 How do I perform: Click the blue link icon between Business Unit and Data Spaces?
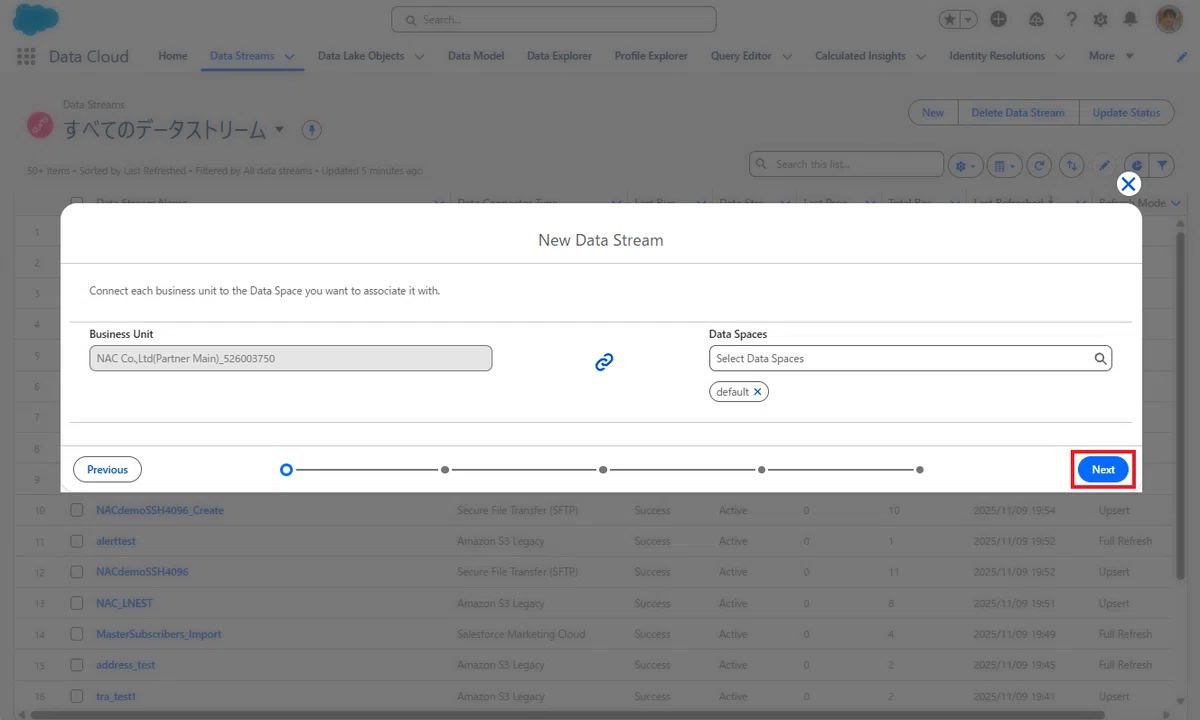click(604, 362)
